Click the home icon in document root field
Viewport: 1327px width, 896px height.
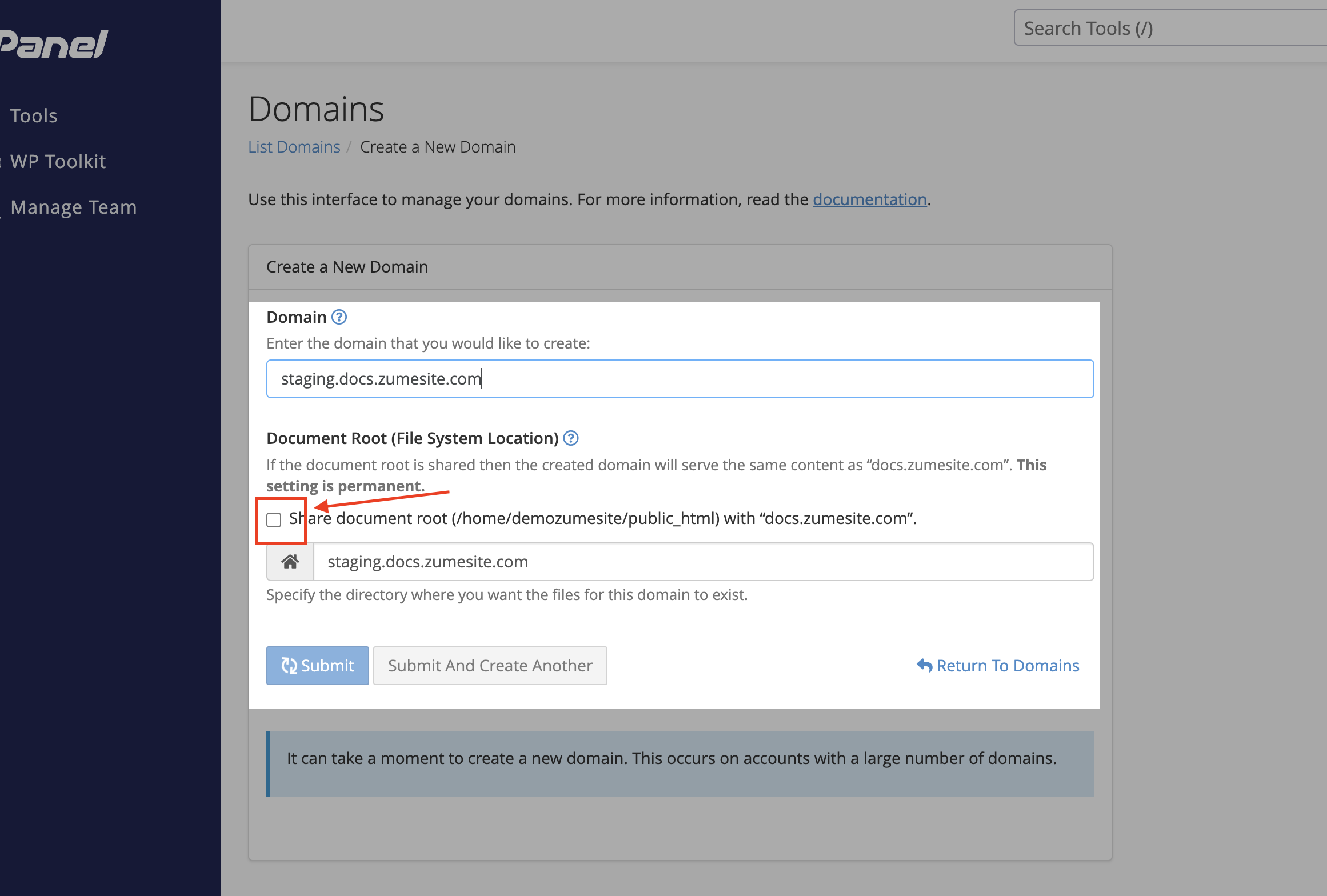[290, 561]
